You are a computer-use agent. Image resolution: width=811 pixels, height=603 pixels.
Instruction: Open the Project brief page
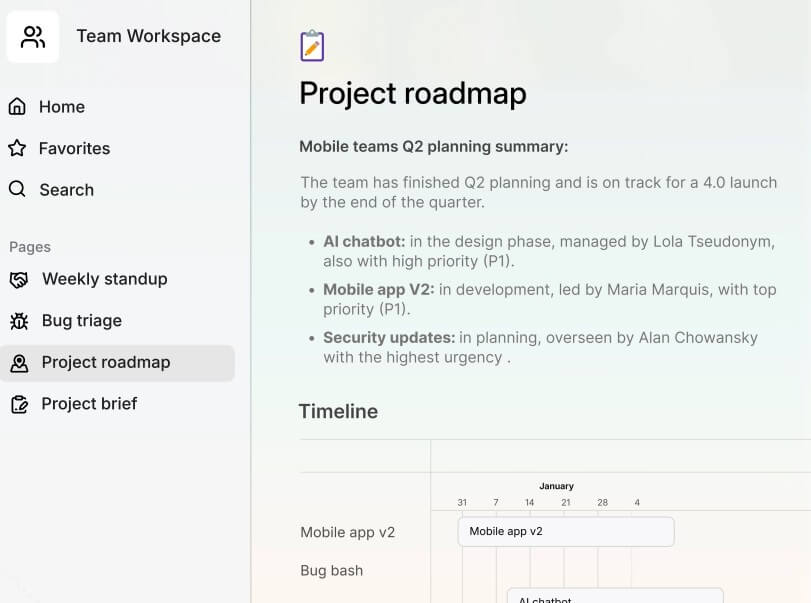tap(89, 403)
